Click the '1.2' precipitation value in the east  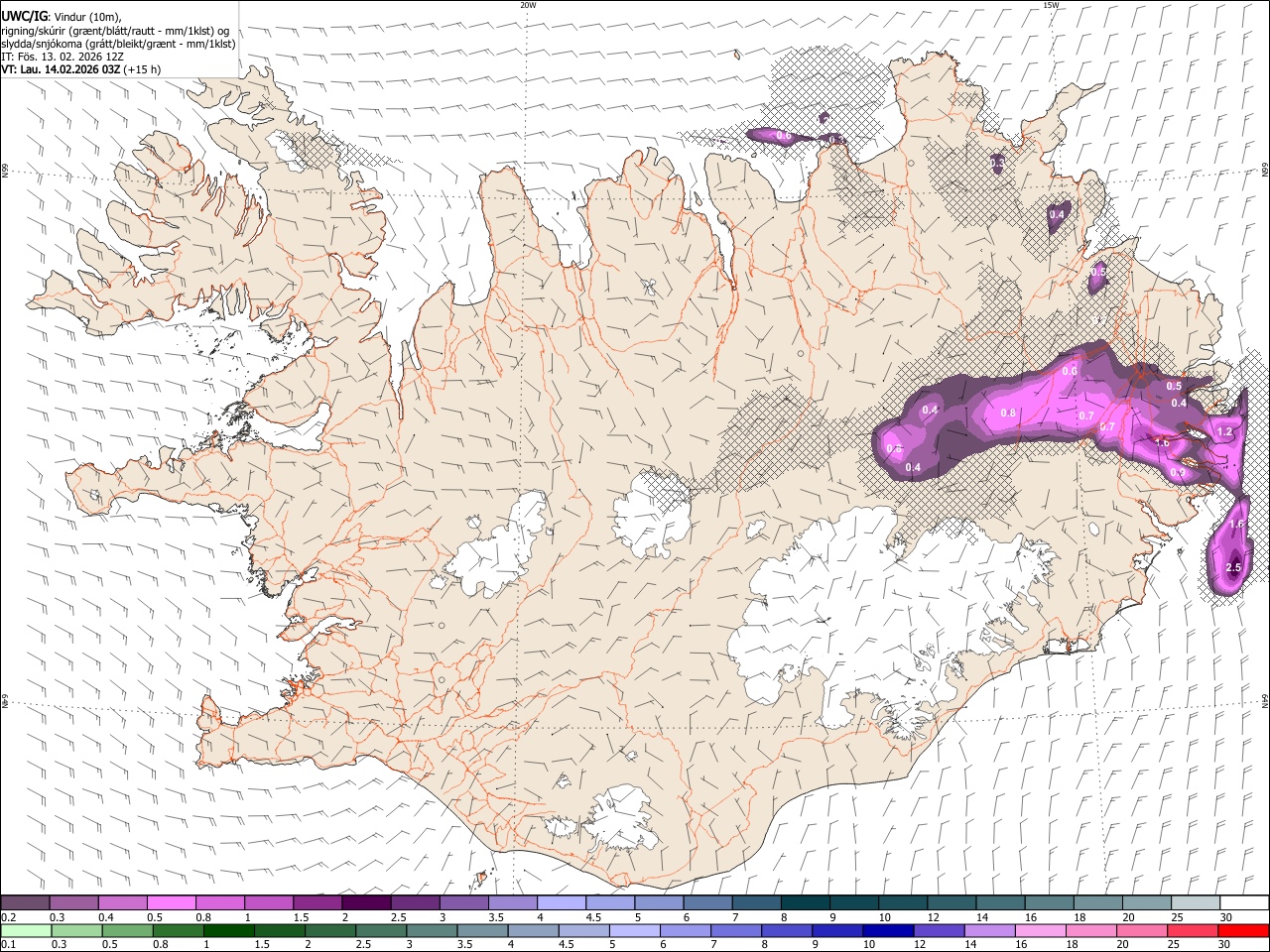point(1224,432)
